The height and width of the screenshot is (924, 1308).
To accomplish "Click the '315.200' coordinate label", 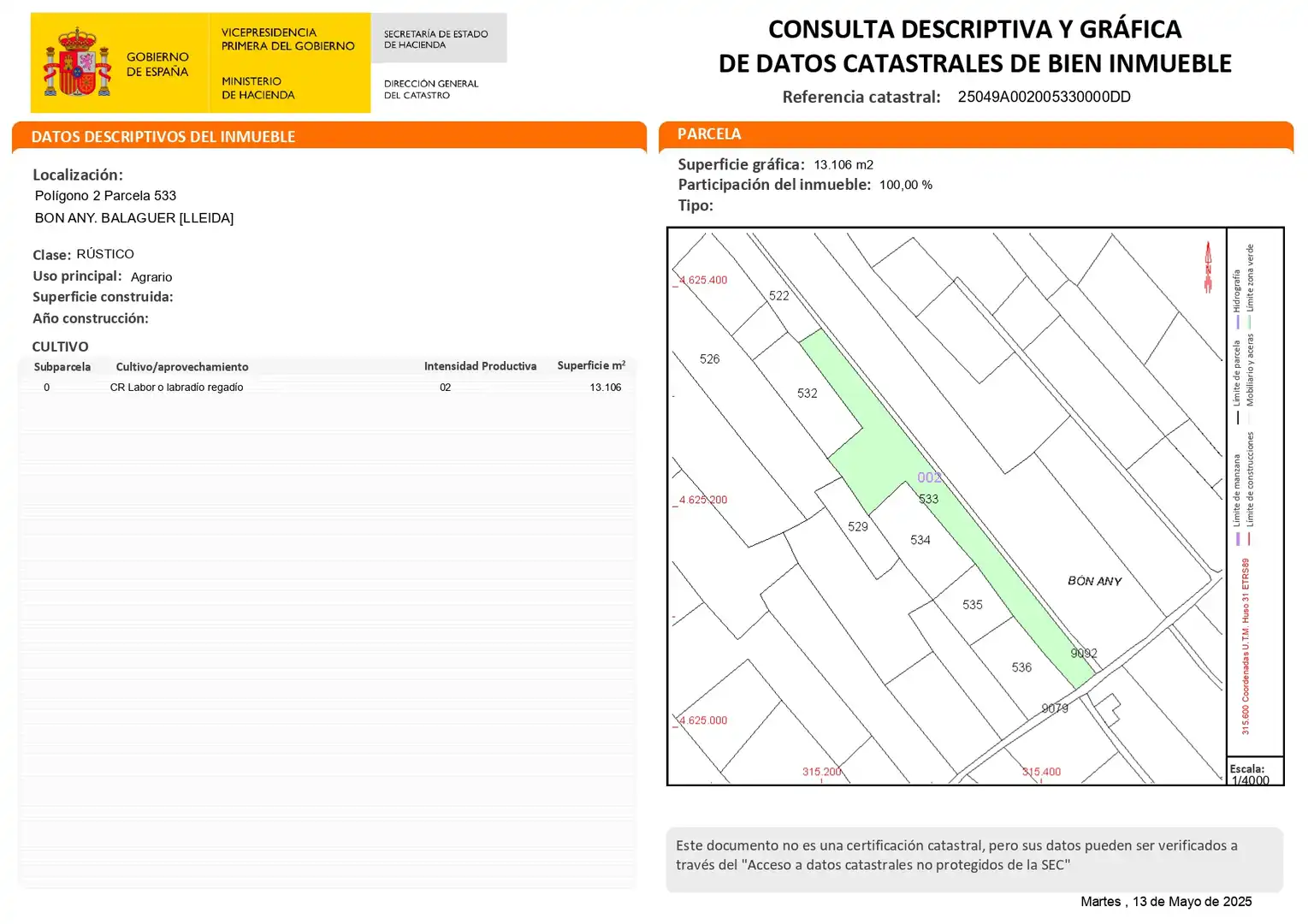I will coord(821,772).
